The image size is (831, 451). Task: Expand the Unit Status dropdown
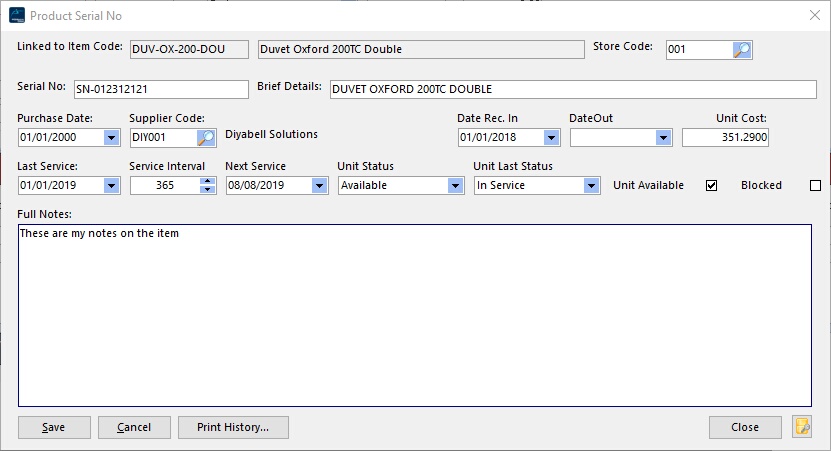[x=455, y=185]
